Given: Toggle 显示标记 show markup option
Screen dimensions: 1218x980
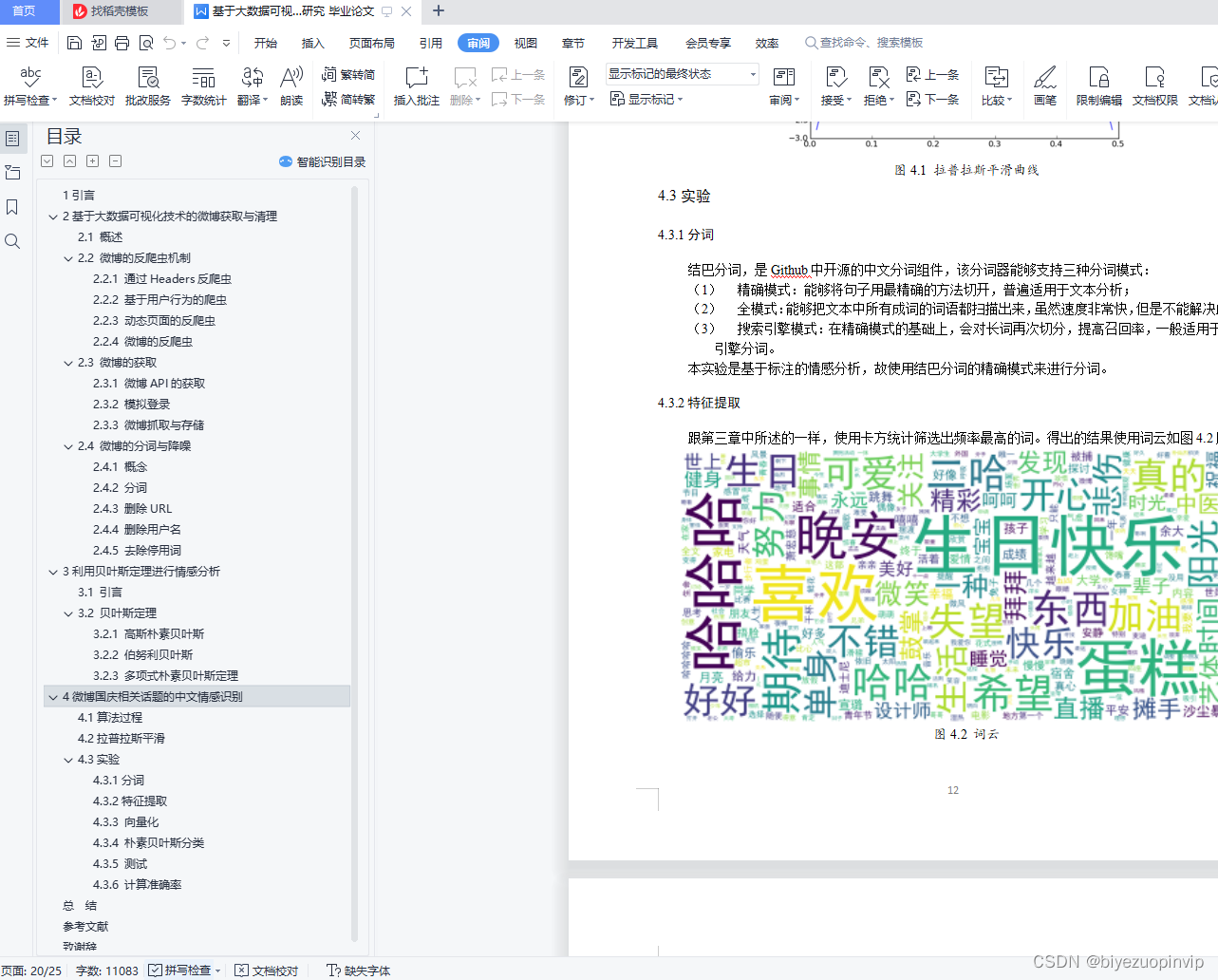Looking at the screenshot, I should pos(644,99).
